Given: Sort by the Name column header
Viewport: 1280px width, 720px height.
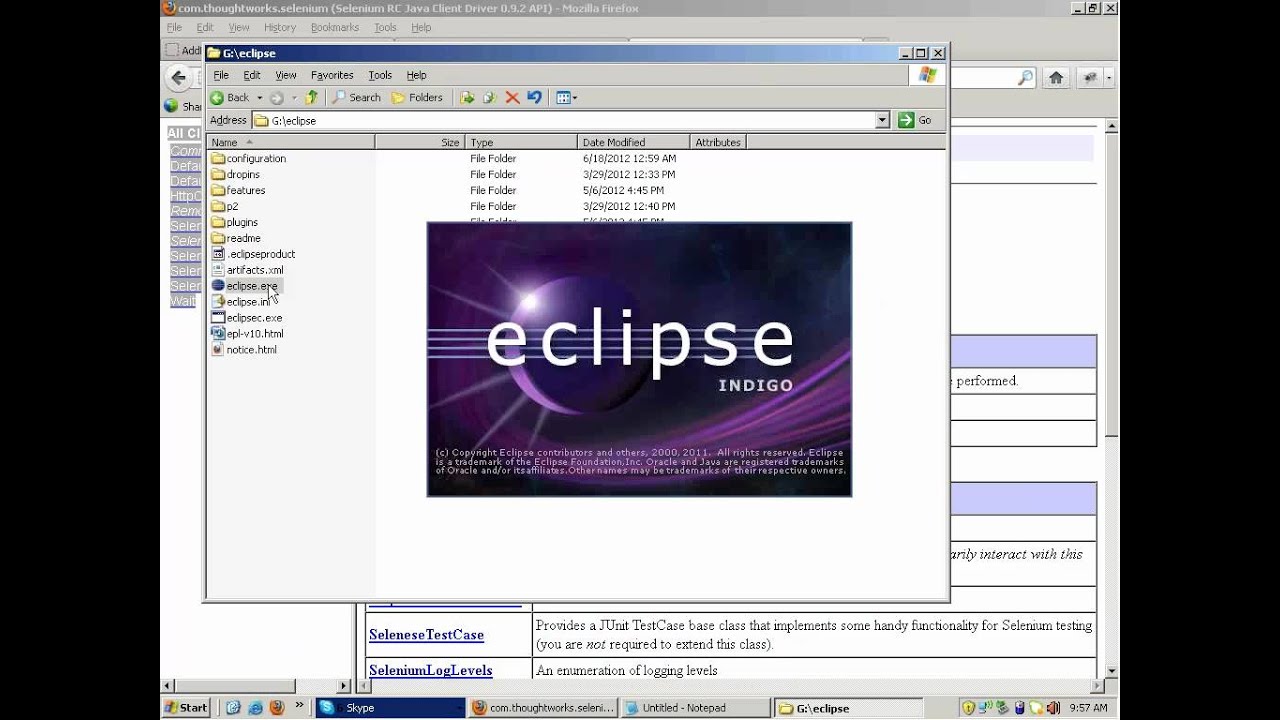Looking at the screenshot, I should [x=290, y=142].
